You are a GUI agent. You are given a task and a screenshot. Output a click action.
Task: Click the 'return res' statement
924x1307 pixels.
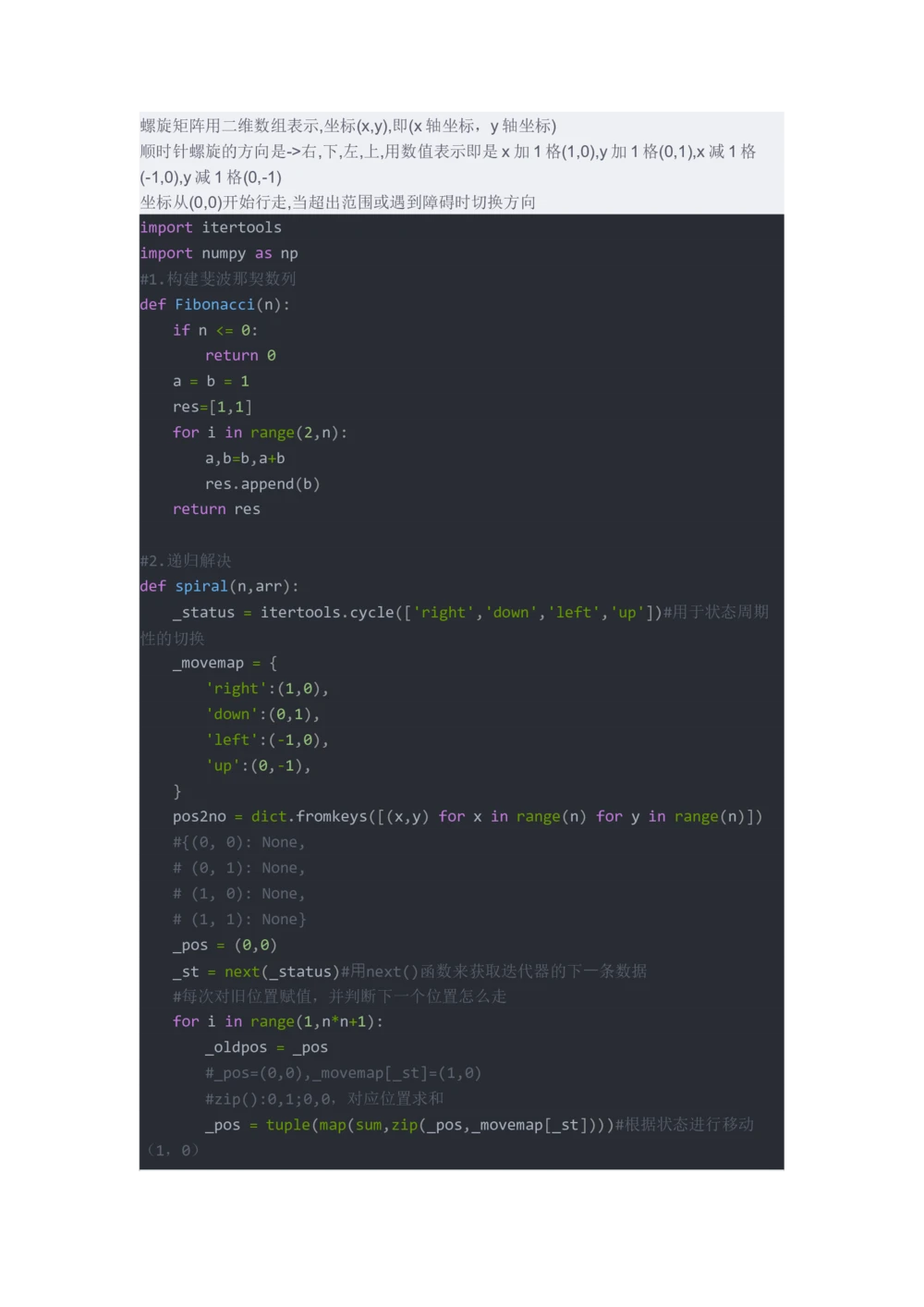216,509
